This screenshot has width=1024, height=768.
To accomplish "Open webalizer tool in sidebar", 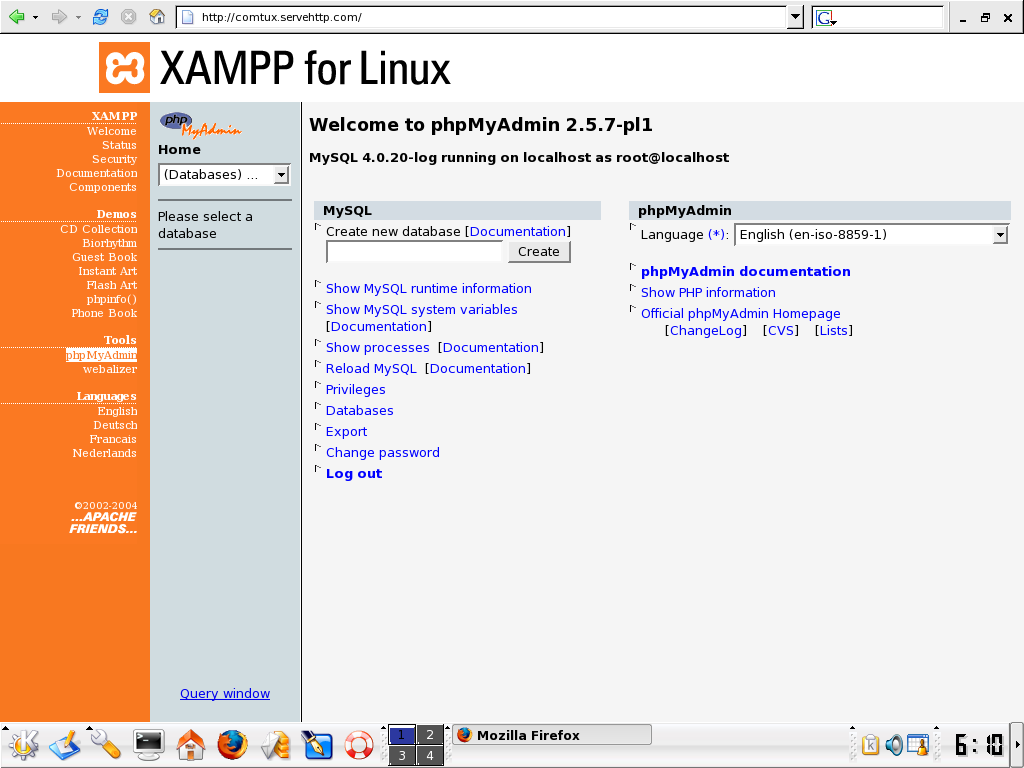I will tap(110, 369).
